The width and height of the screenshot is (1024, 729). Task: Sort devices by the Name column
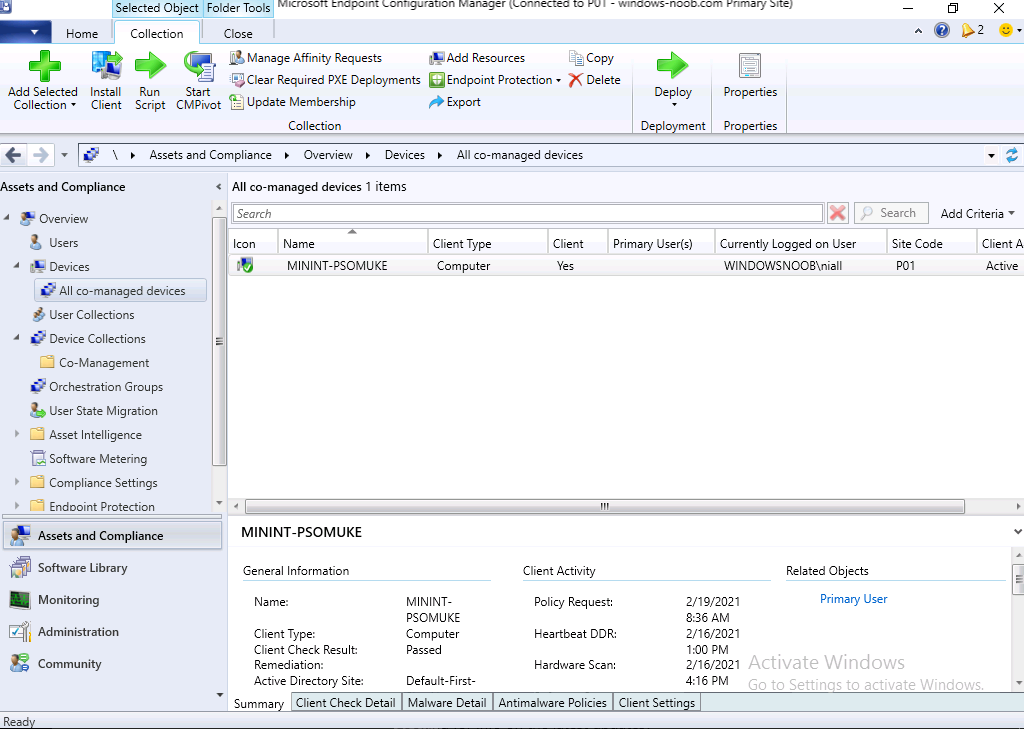point(353,244)
